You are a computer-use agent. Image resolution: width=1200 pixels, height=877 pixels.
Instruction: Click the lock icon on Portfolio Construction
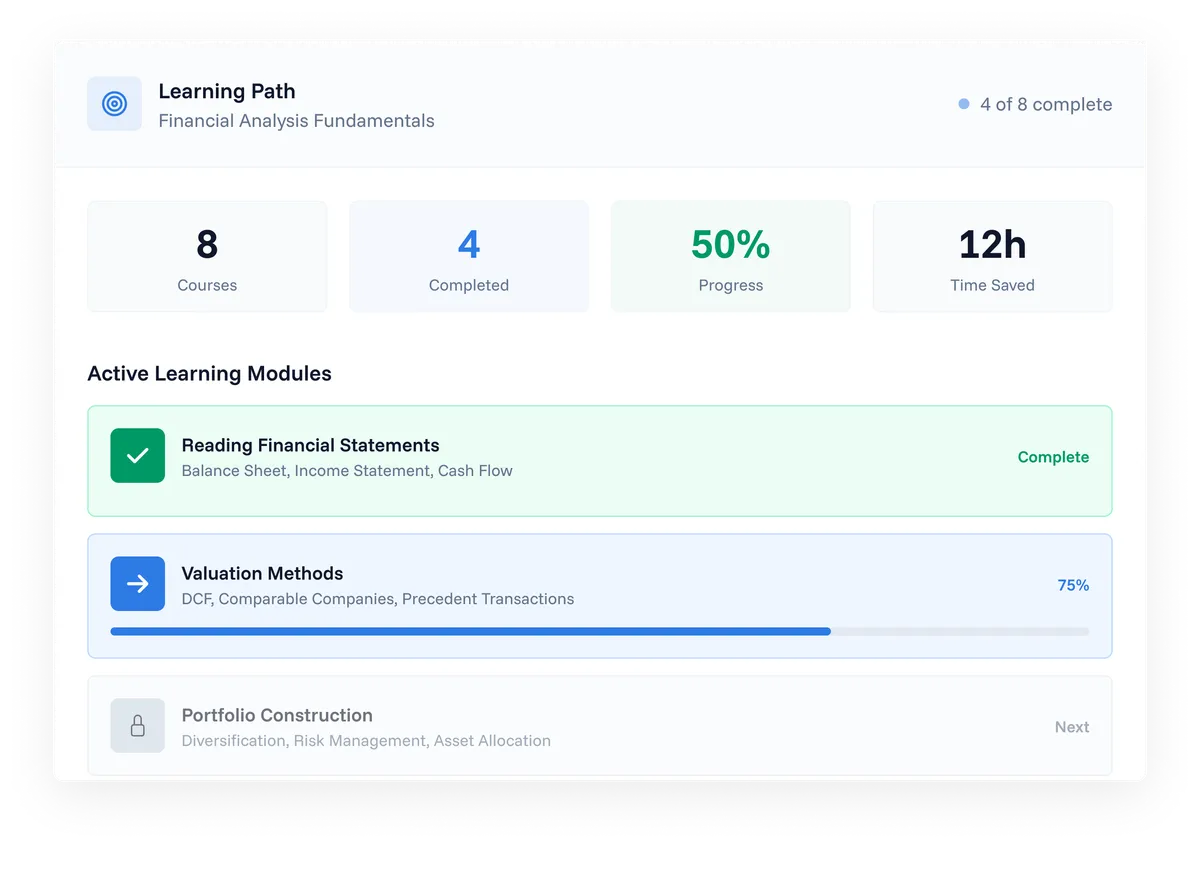pos(137,726)
